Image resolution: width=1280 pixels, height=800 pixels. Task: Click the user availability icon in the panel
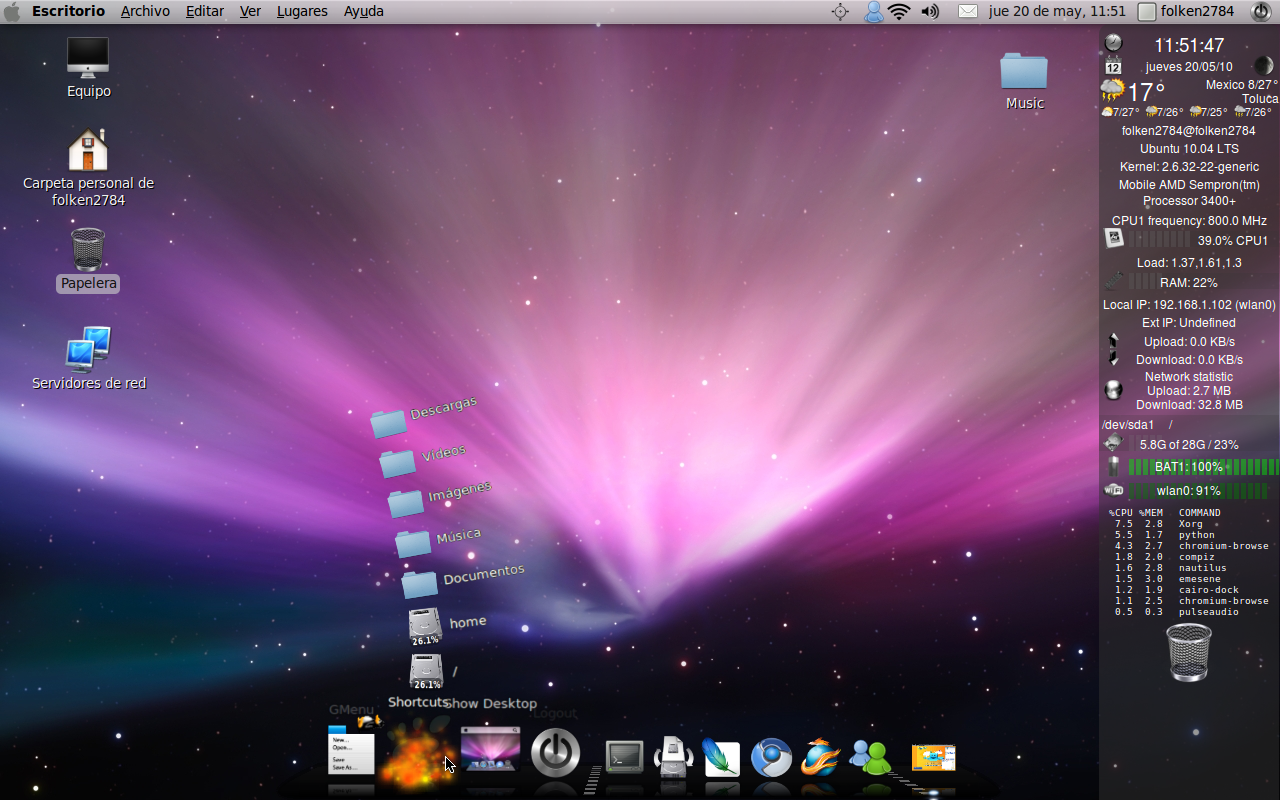coord(873,11)
